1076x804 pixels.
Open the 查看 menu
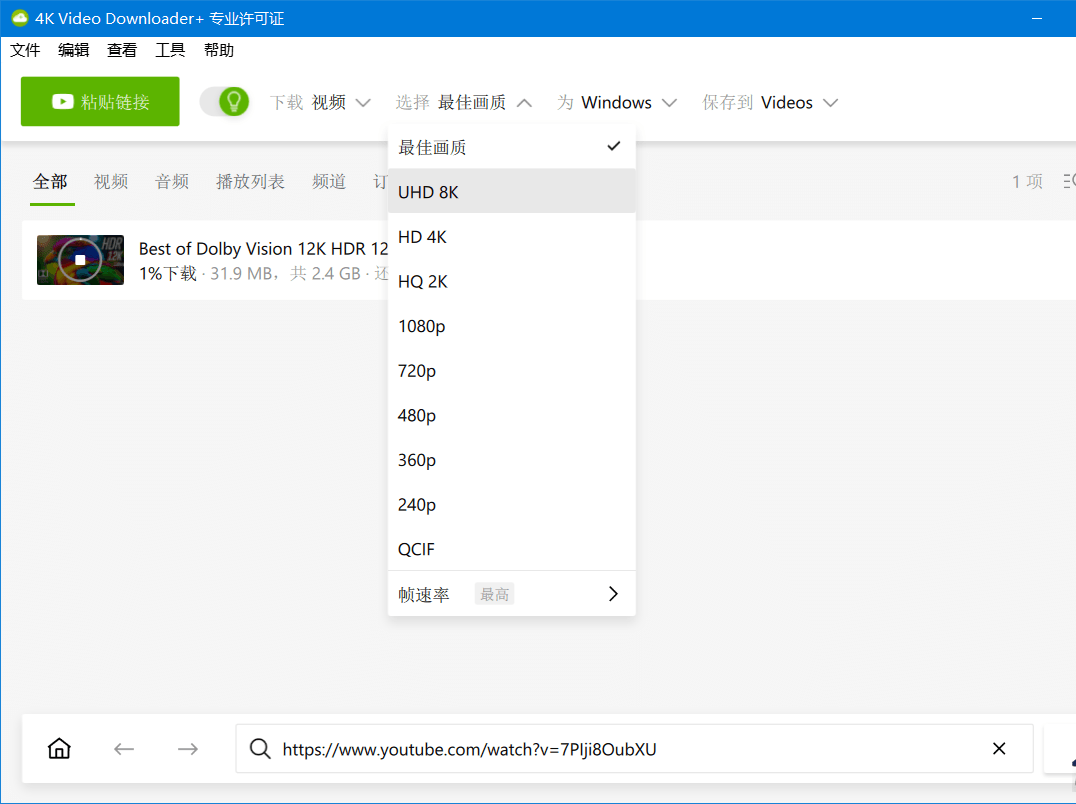point(122,50)
